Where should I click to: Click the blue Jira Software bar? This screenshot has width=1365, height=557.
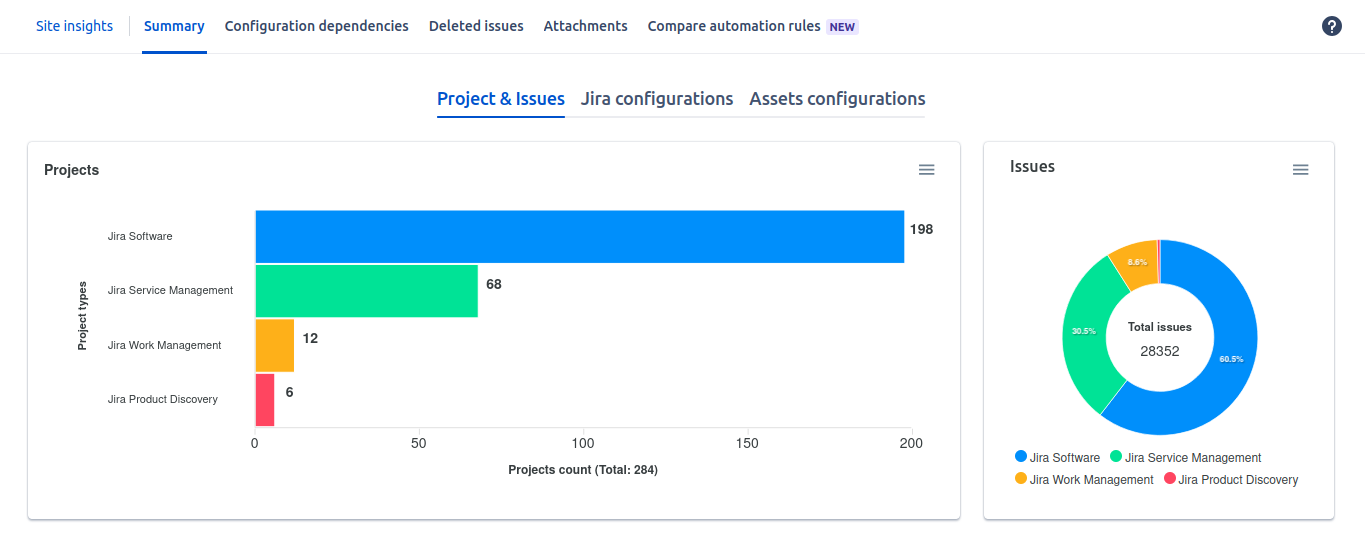point(579,237)
